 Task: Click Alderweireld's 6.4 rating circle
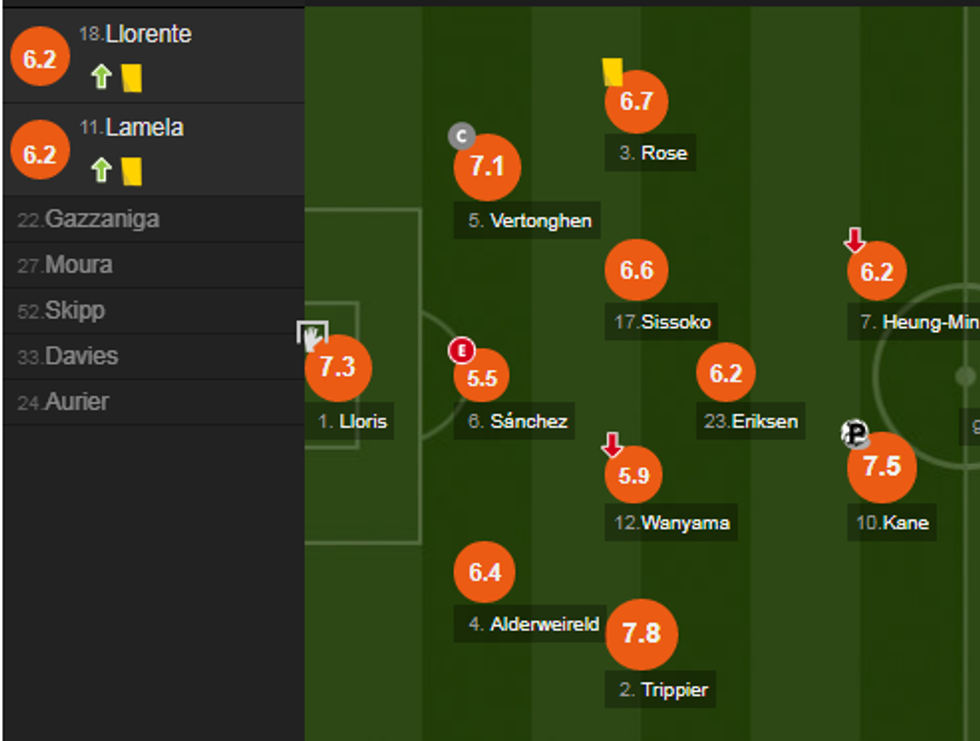click(x=484, y=572)
